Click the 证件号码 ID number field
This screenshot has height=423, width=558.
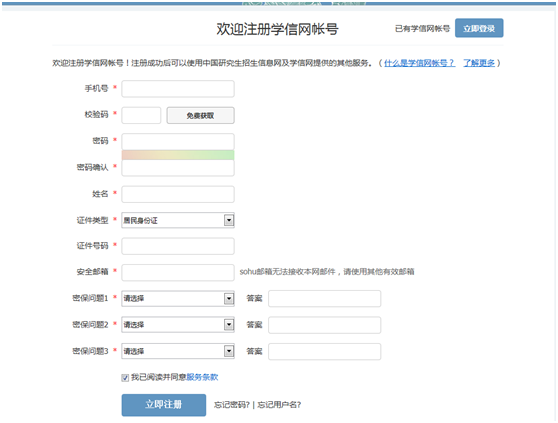[x=178, y=246]
